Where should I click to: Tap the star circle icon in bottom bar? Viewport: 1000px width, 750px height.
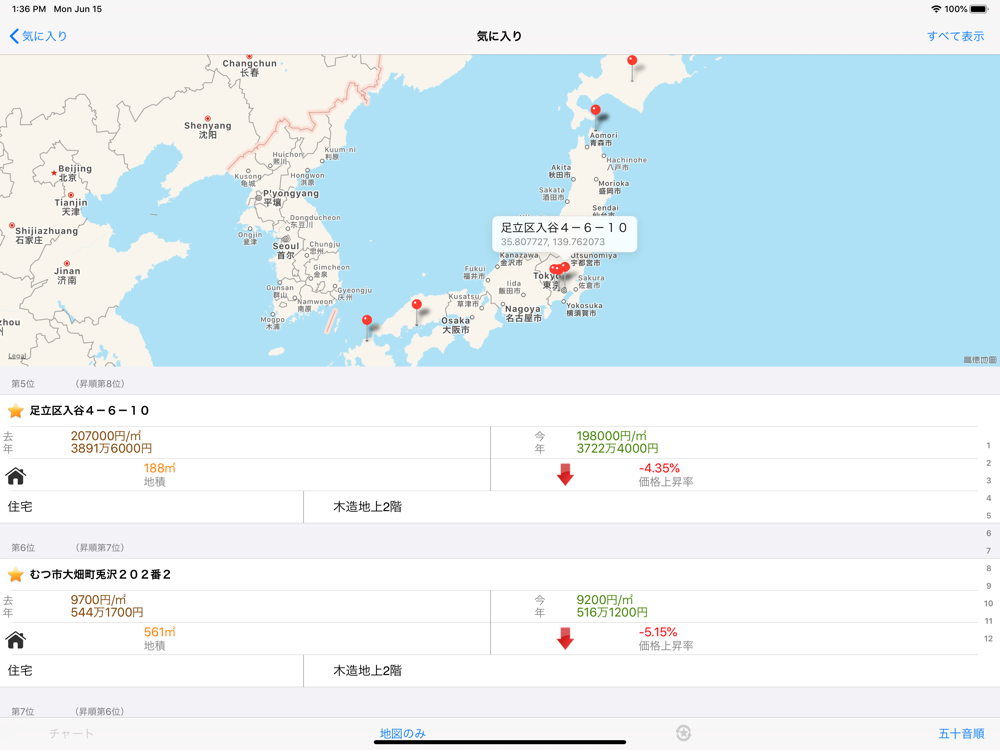pyautogui.click(x=683, y=733)
